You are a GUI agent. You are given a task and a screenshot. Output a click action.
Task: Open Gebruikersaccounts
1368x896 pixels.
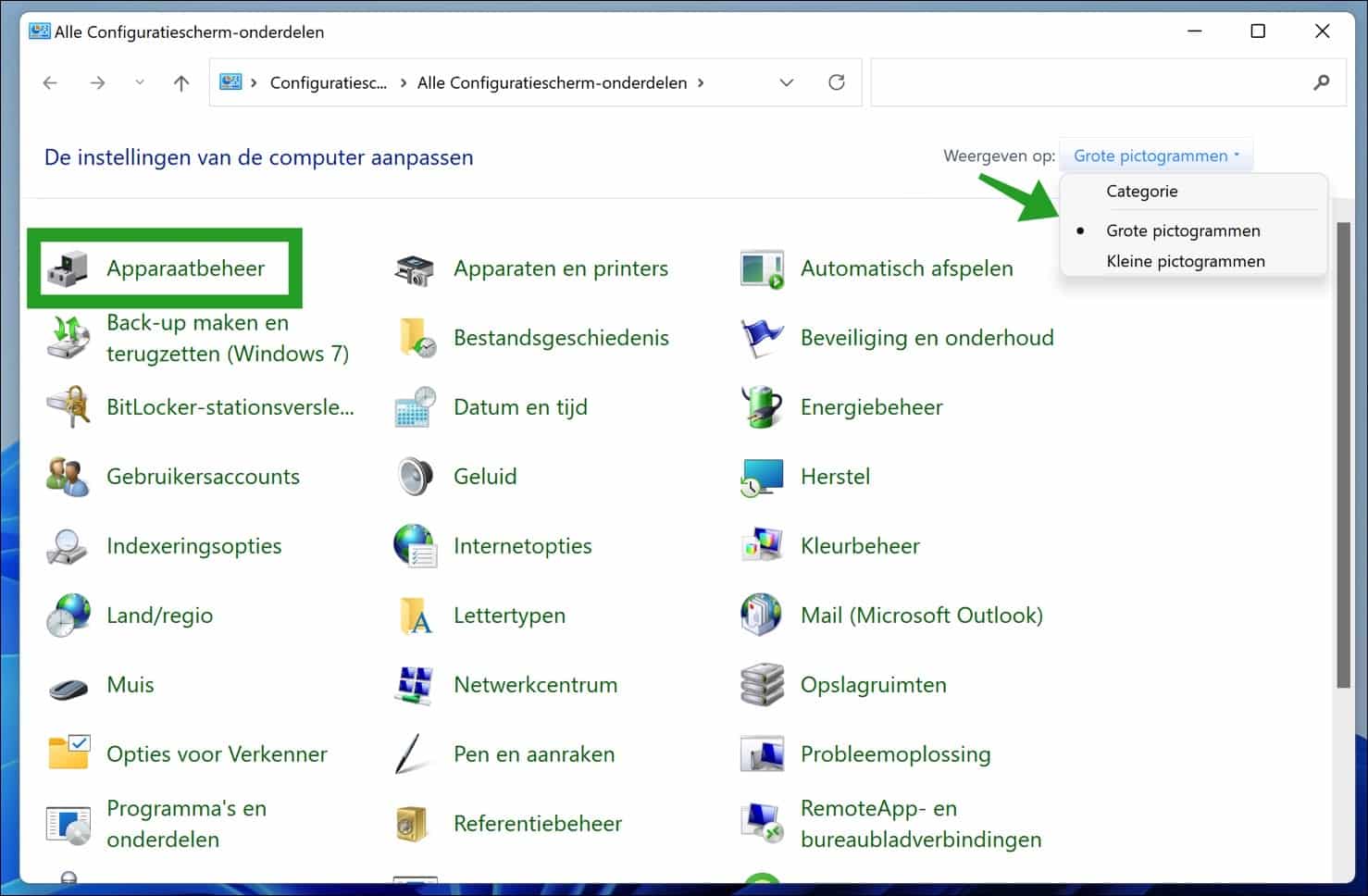[x=204, y=476]
